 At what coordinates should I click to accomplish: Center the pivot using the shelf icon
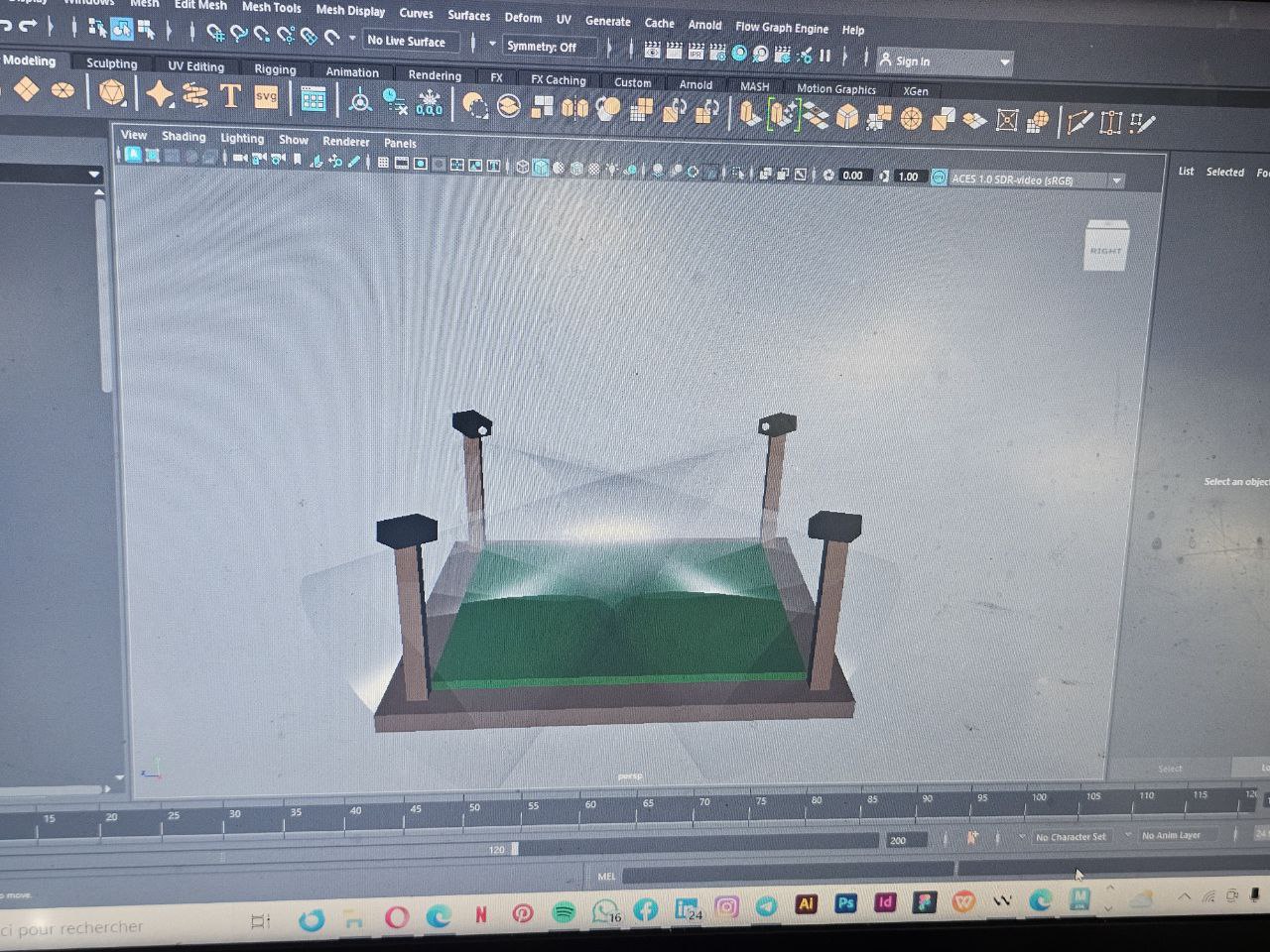(359, 101)
